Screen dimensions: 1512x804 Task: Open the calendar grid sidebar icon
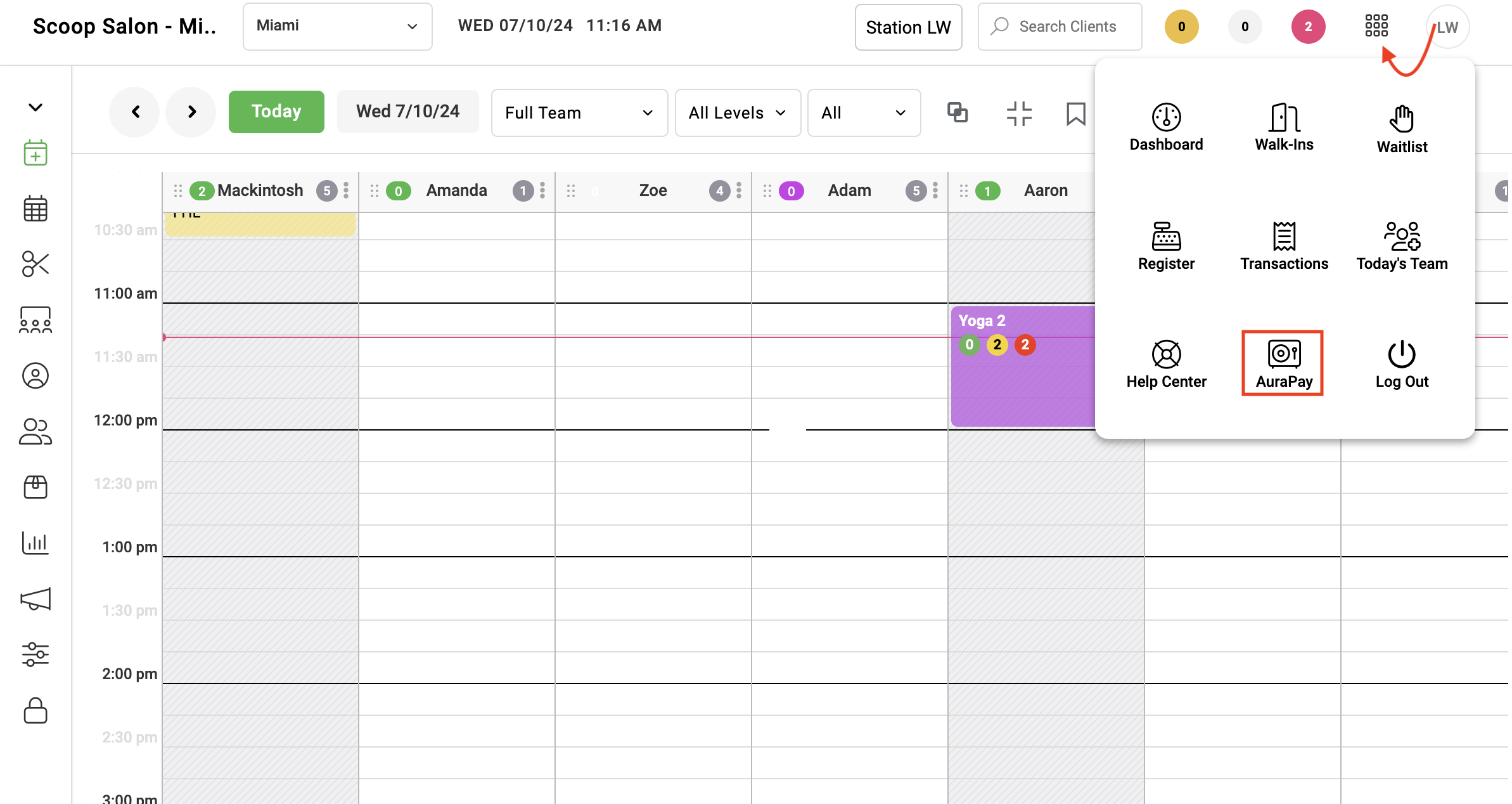(35, 209)
